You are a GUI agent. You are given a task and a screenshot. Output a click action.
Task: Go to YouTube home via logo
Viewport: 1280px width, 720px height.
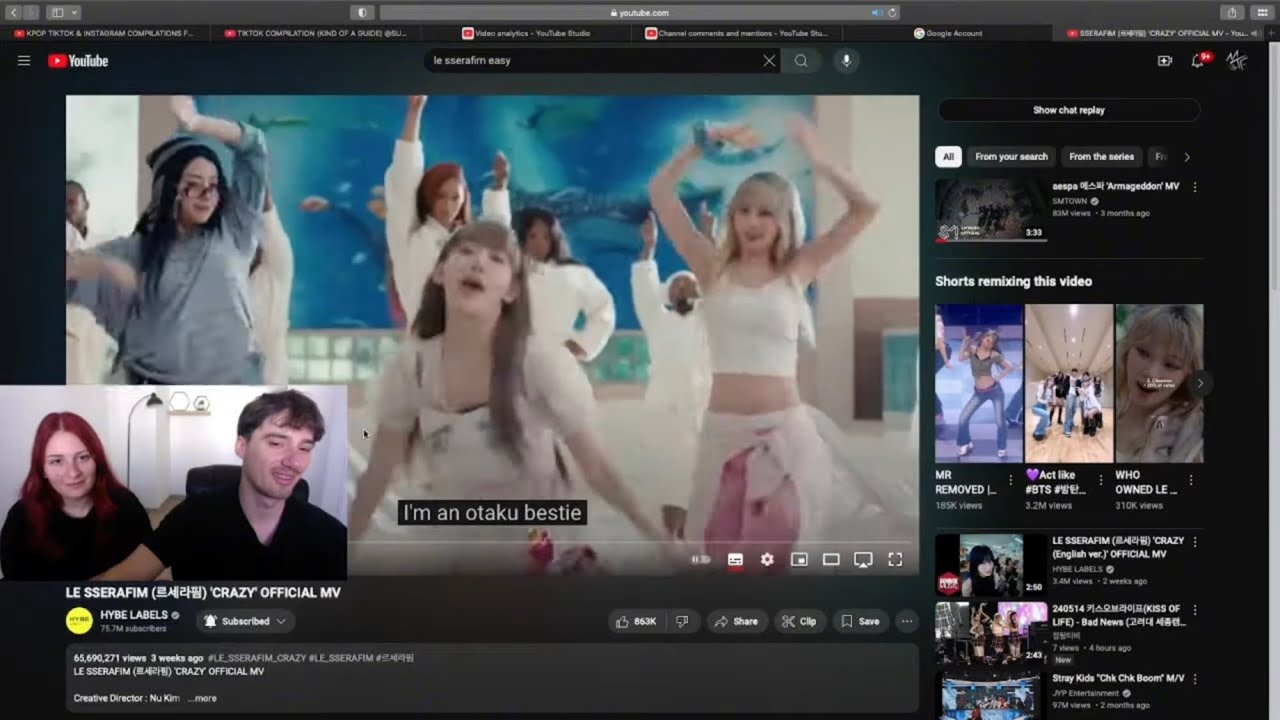pyautogui.click(x=78, y=61)
